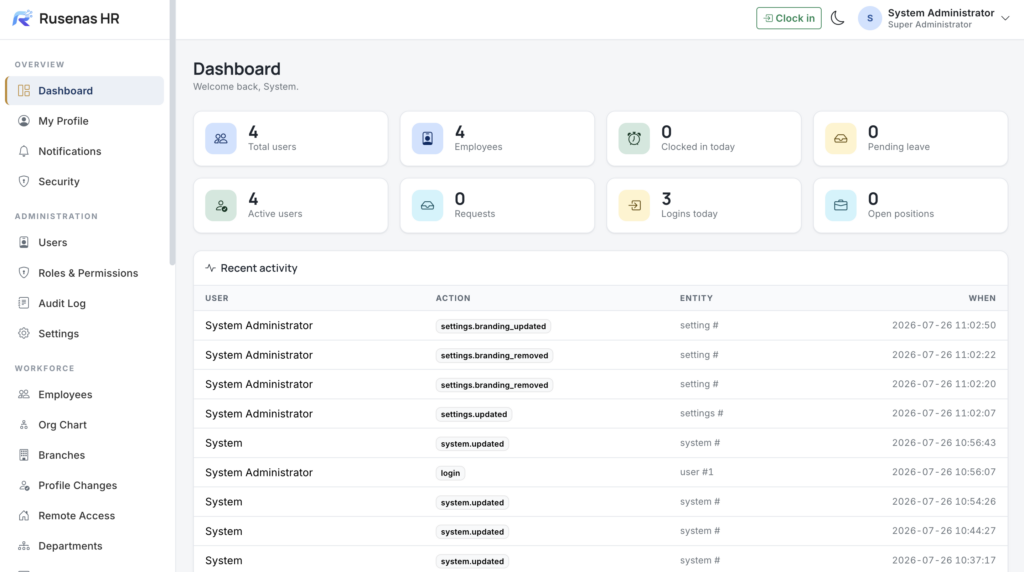Click the Total users people icon
Viewport: 1024px width, 572px height.
point(221,138)
